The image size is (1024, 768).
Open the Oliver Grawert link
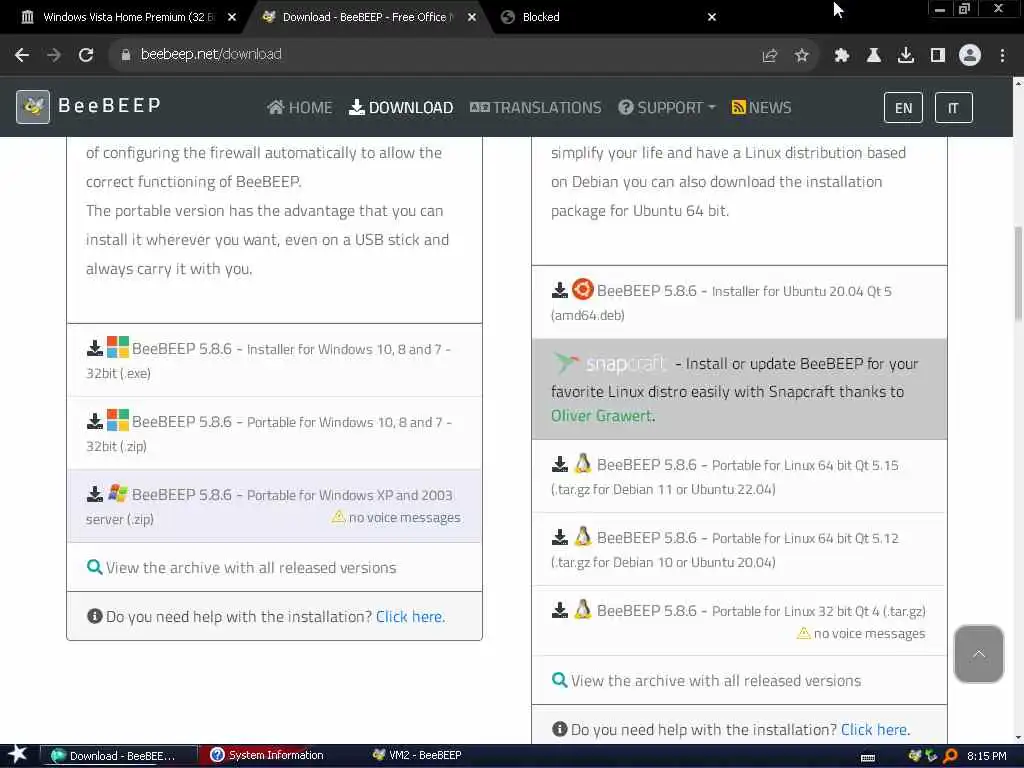602,416
